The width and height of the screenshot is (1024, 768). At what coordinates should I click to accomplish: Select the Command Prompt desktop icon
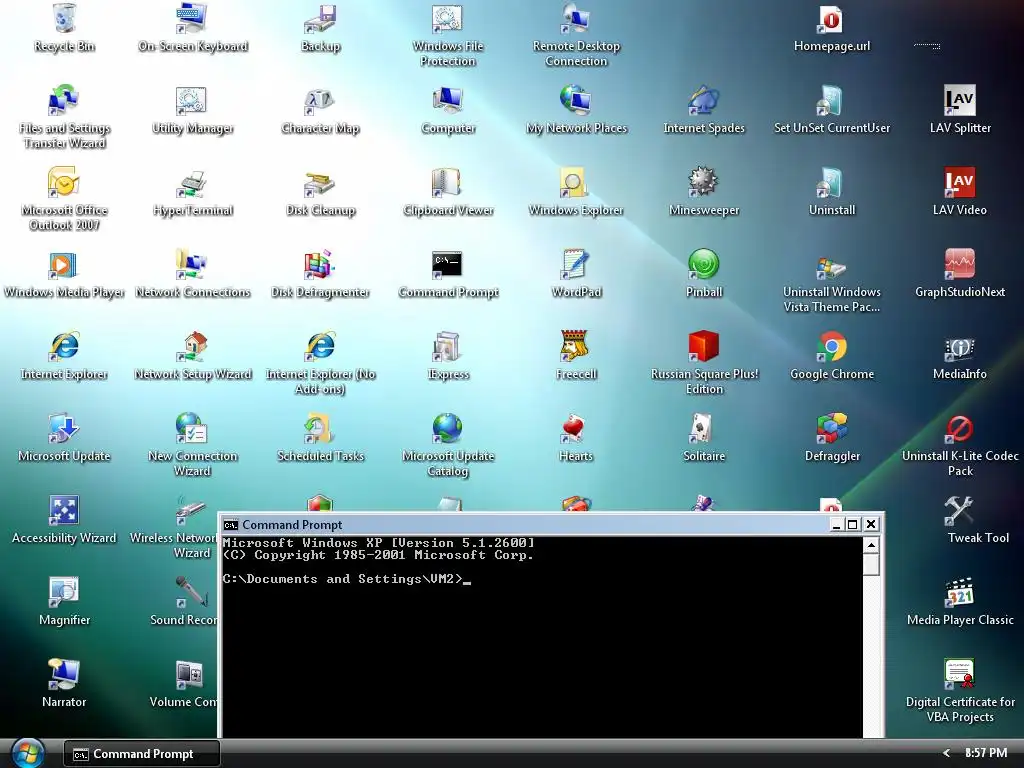448,264
